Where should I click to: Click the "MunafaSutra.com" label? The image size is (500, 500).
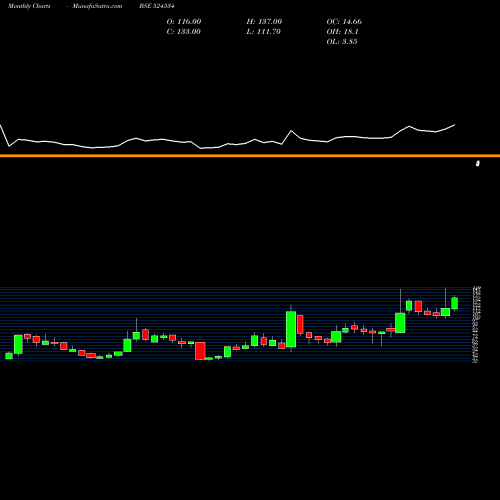click(97, 6)
